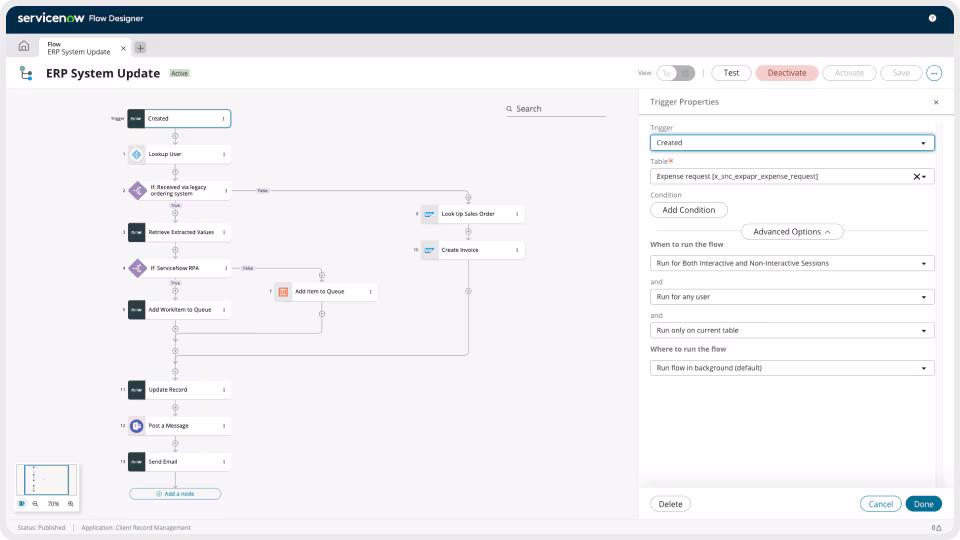This screenshot has height=540, width=960.
Task: Open the help icon in top header
Action: click(x=932, y=18)
